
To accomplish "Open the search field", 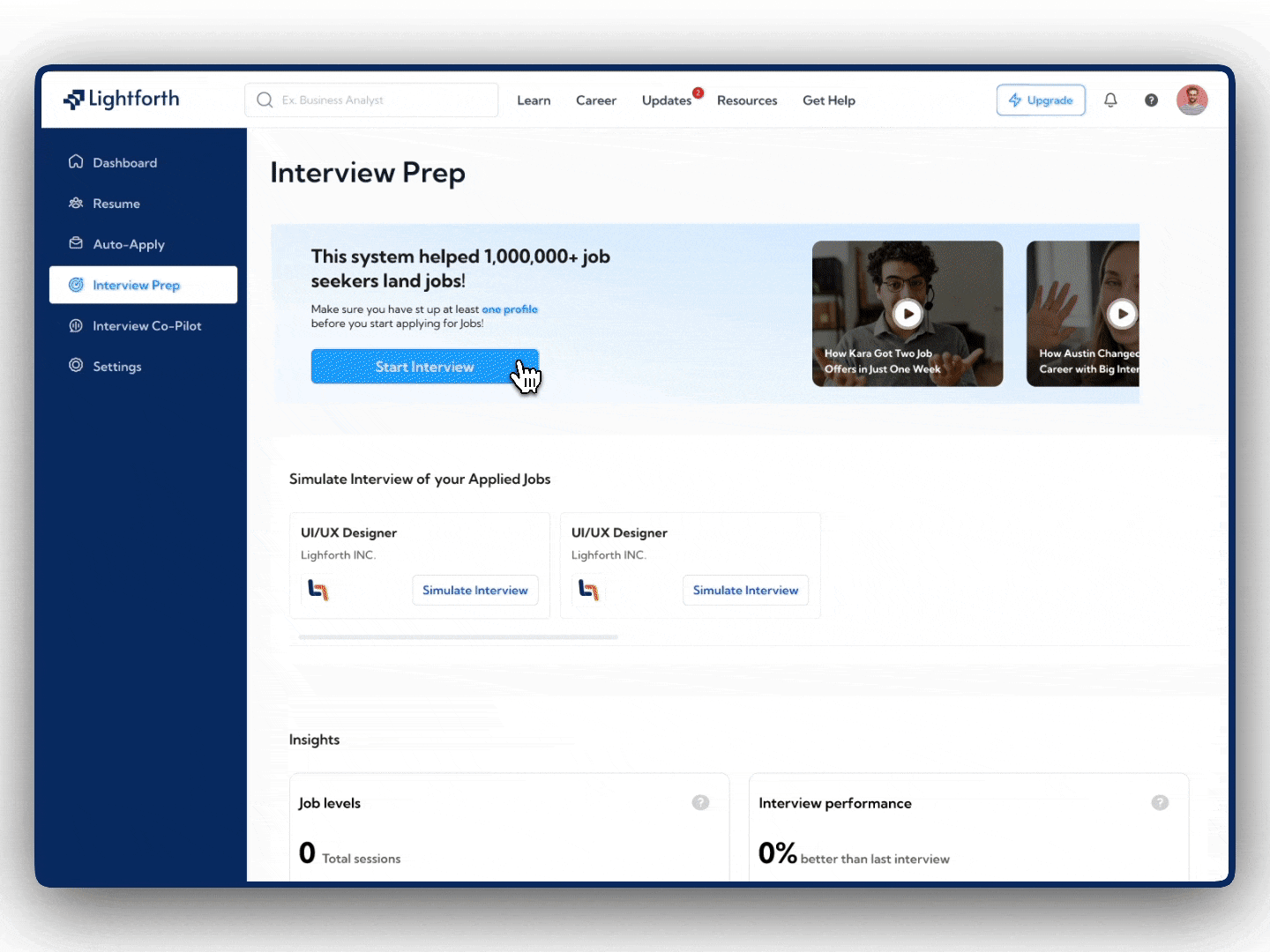I will tap(370, 100).
